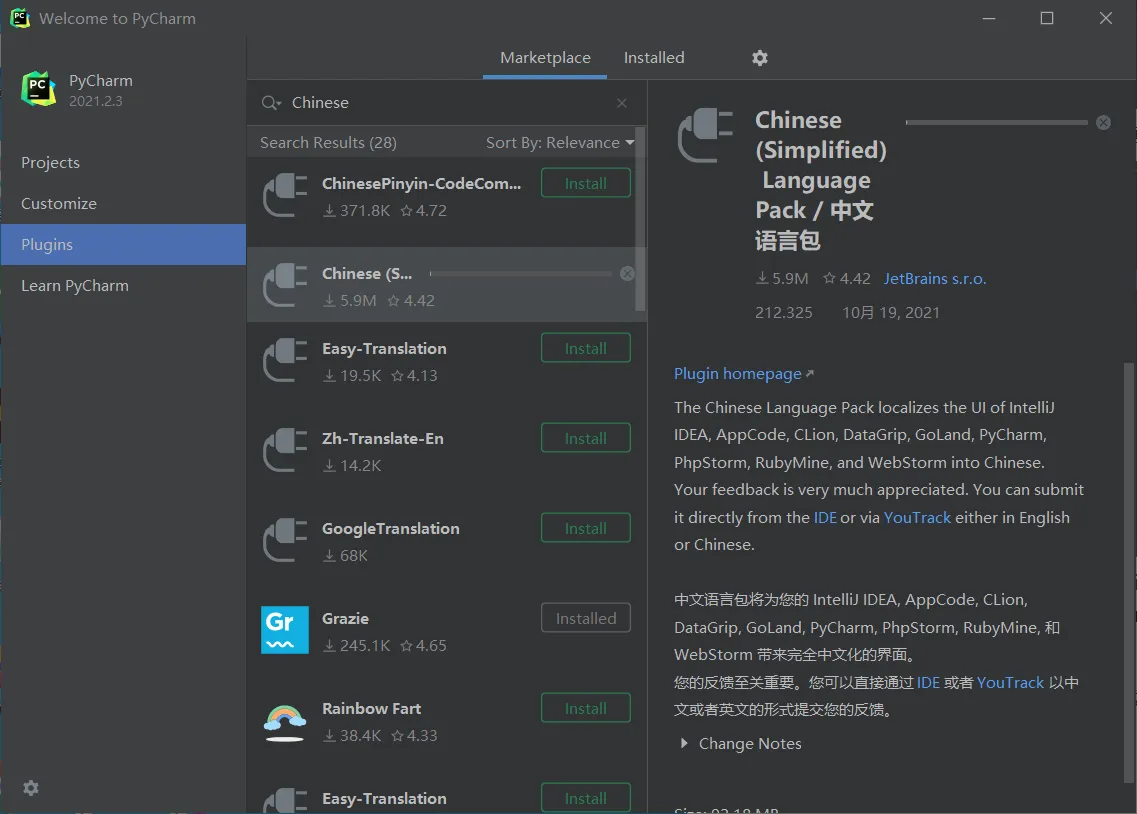Cancel installation in the plugin details panel
The height and width of the screenshot is (814, 1137).
pyautogui.click(x=1103, y=122)
